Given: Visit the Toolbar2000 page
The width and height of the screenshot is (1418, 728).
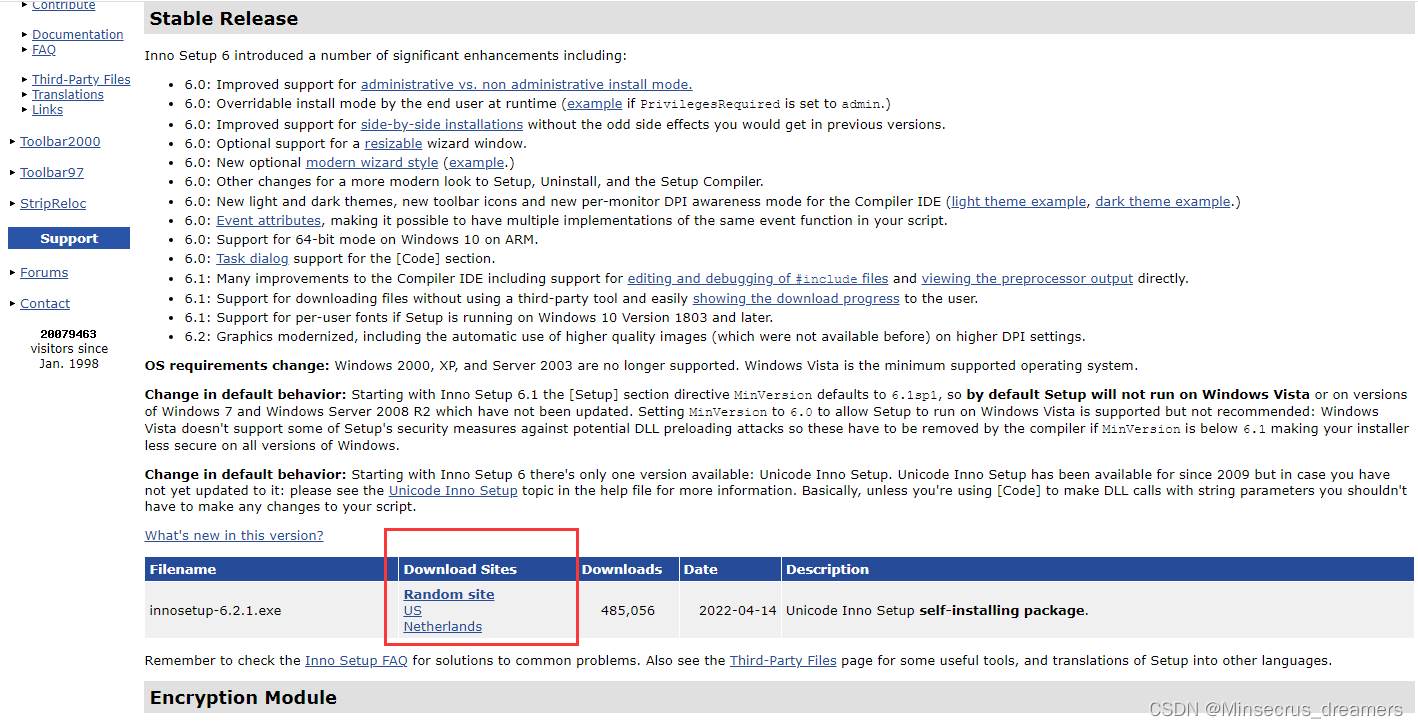Looking at the screenshot, I should pos(60,141).
